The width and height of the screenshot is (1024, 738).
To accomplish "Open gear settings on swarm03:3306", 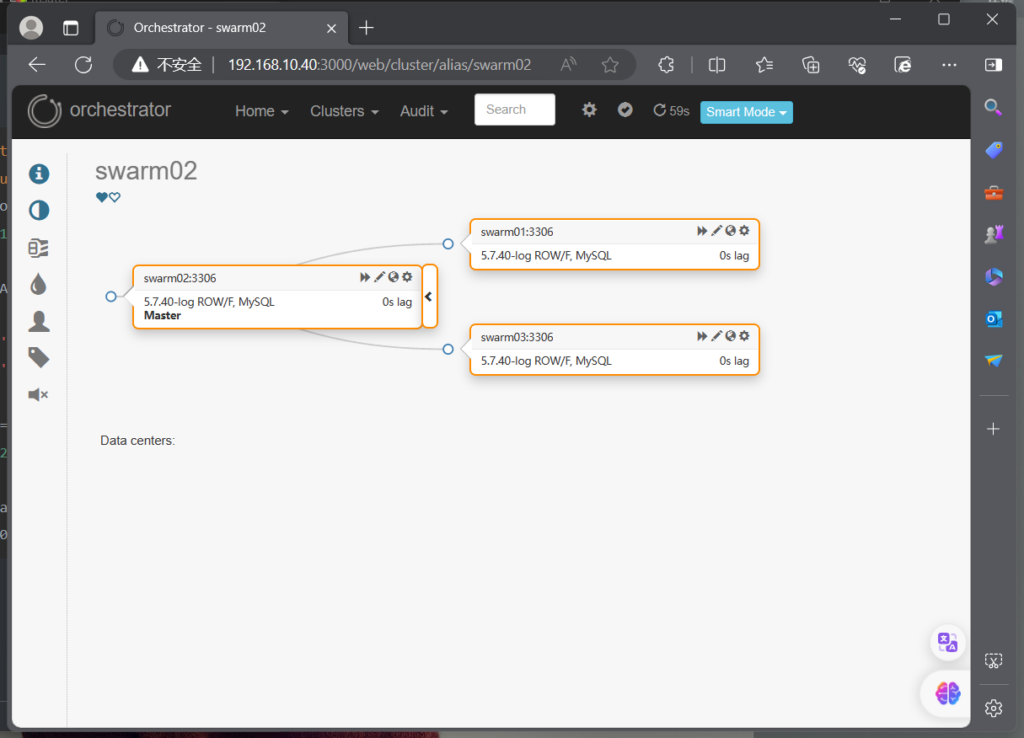I will 744,336.
